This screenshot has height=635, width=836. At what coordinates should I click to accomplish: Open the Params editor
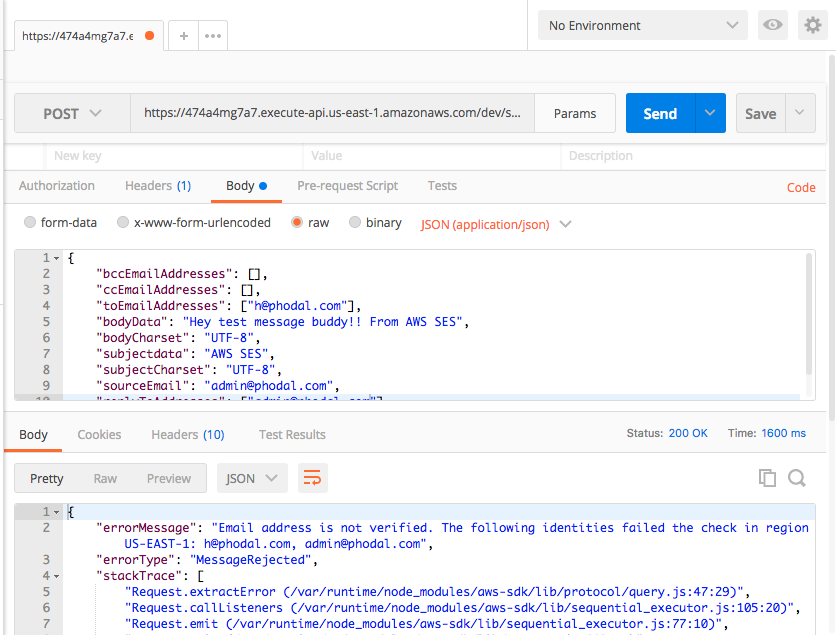575,113
